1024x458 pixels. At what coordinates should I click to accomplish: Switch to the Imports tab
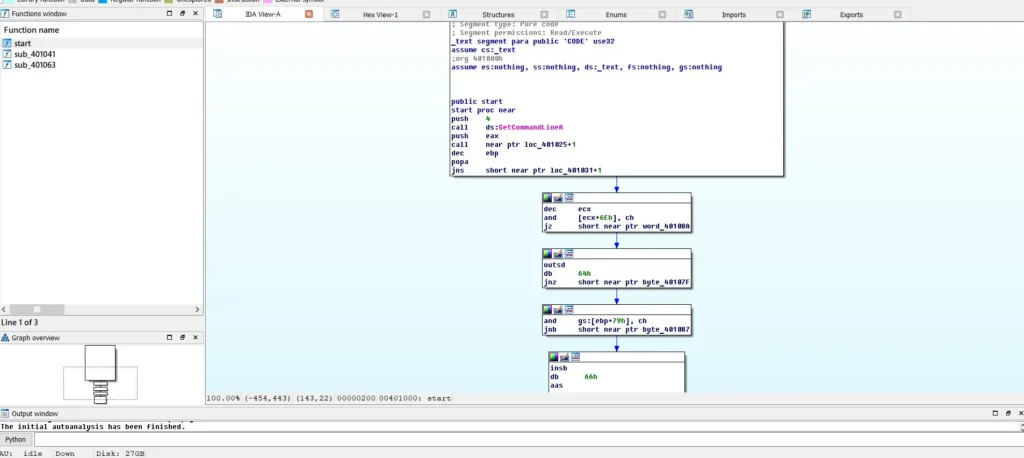[733, 14]
